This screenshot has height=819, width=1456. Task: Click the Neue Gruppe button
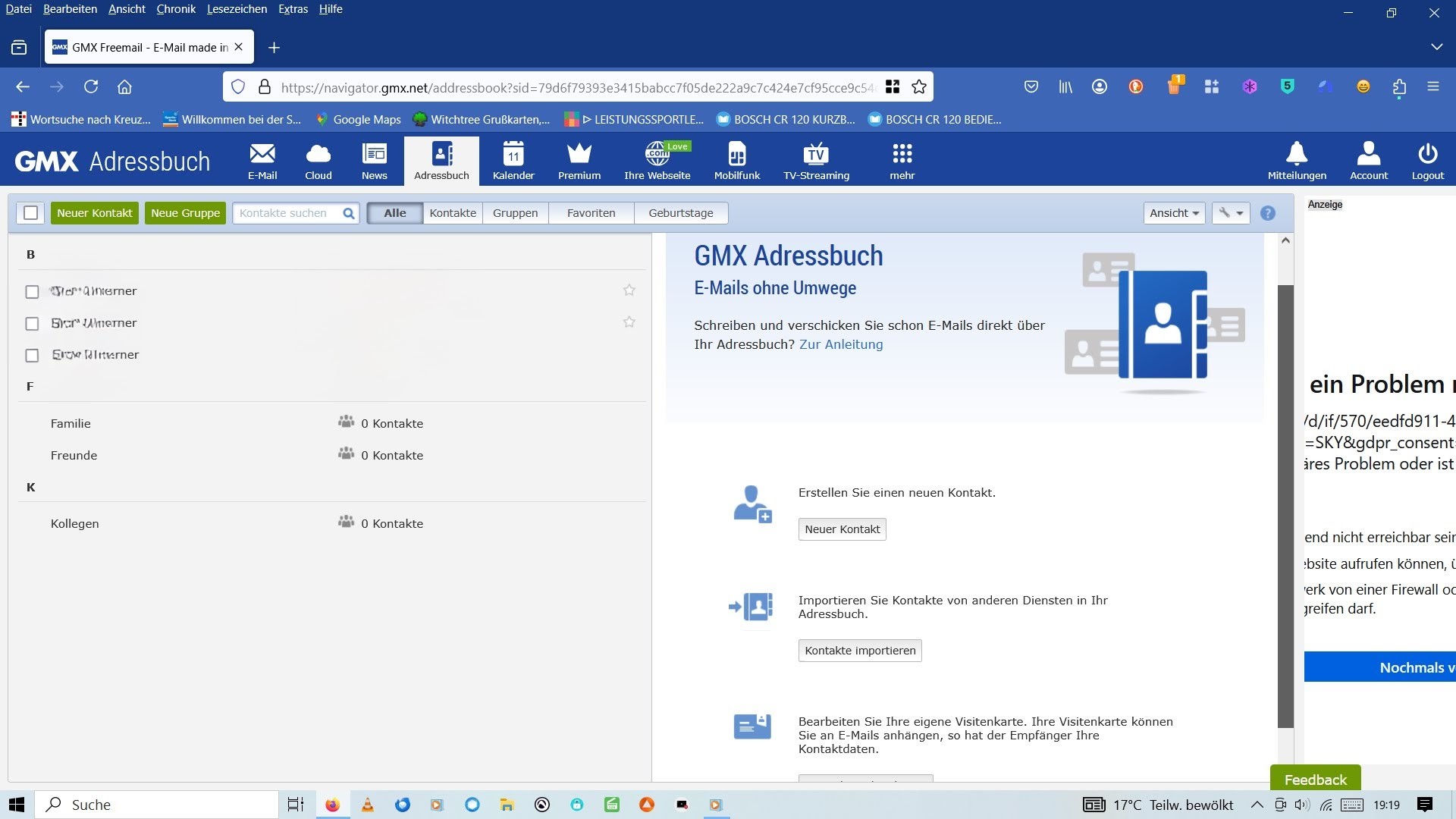click(x=185, y=213)
